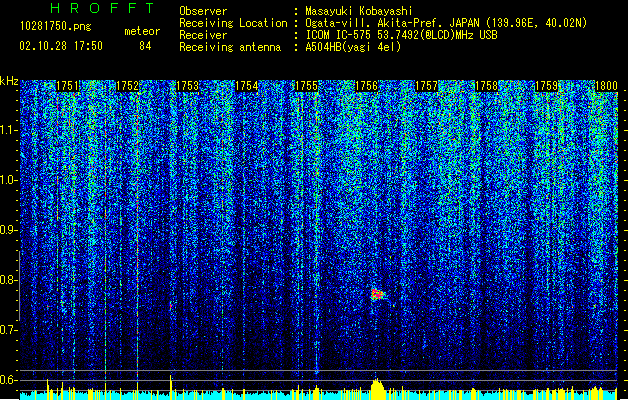Select the file name 10281750.png
The width and height of the screenshot is (629, 400).
[x=56, y=26]
